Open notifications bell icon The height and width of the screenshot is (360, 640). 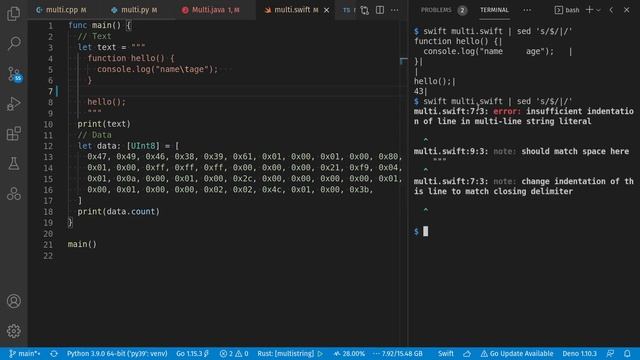[627, 353]
